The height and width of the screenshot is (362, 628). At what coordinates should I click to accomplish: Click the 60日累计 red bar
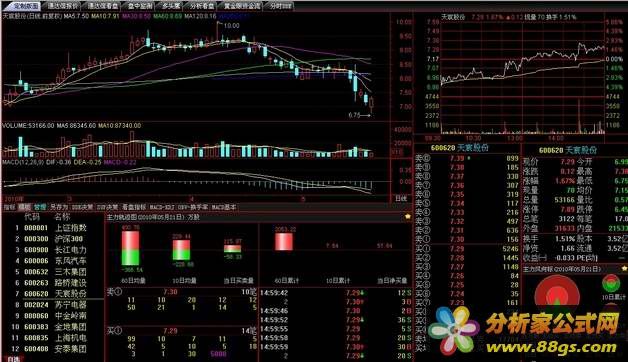[284, 241]
